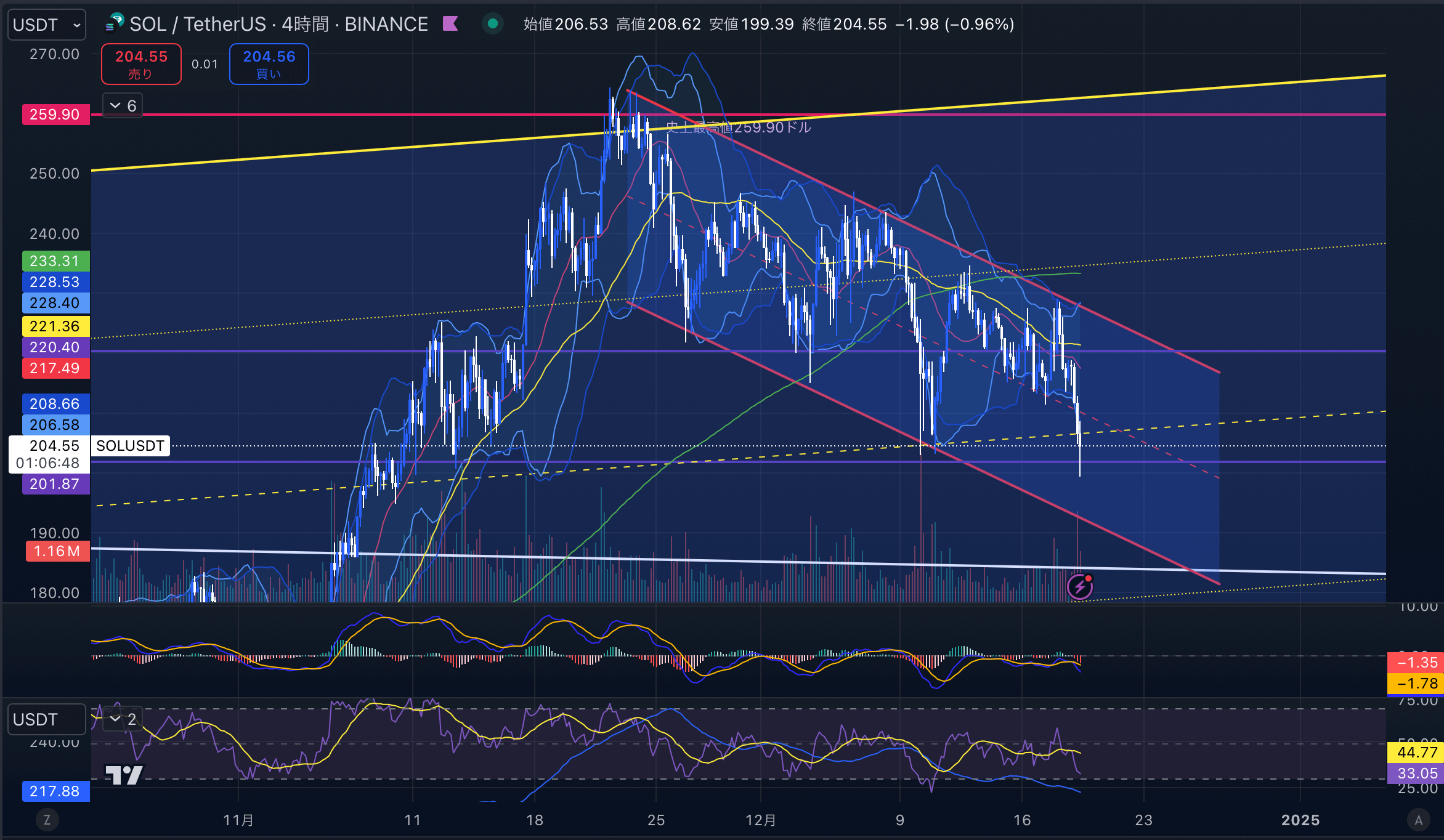Click the 217.88 label in lower pane
The image size is (1444, 840).
pyautogui.click(x=55, y=791)
